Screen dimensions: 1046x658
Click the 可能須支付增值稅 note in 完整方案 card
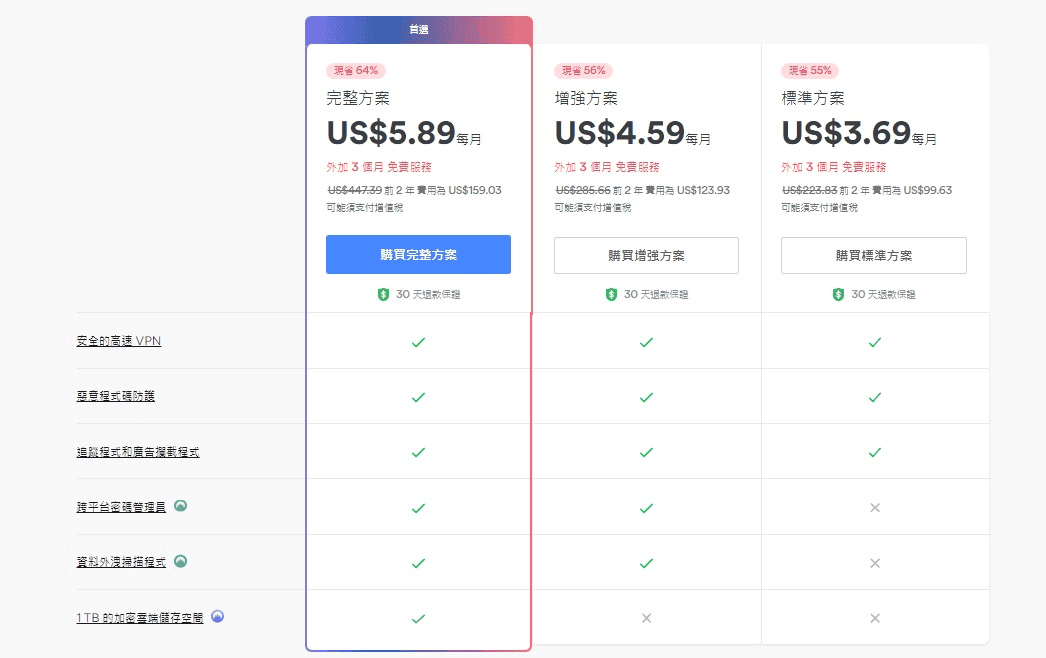click(x=365, y=208)
